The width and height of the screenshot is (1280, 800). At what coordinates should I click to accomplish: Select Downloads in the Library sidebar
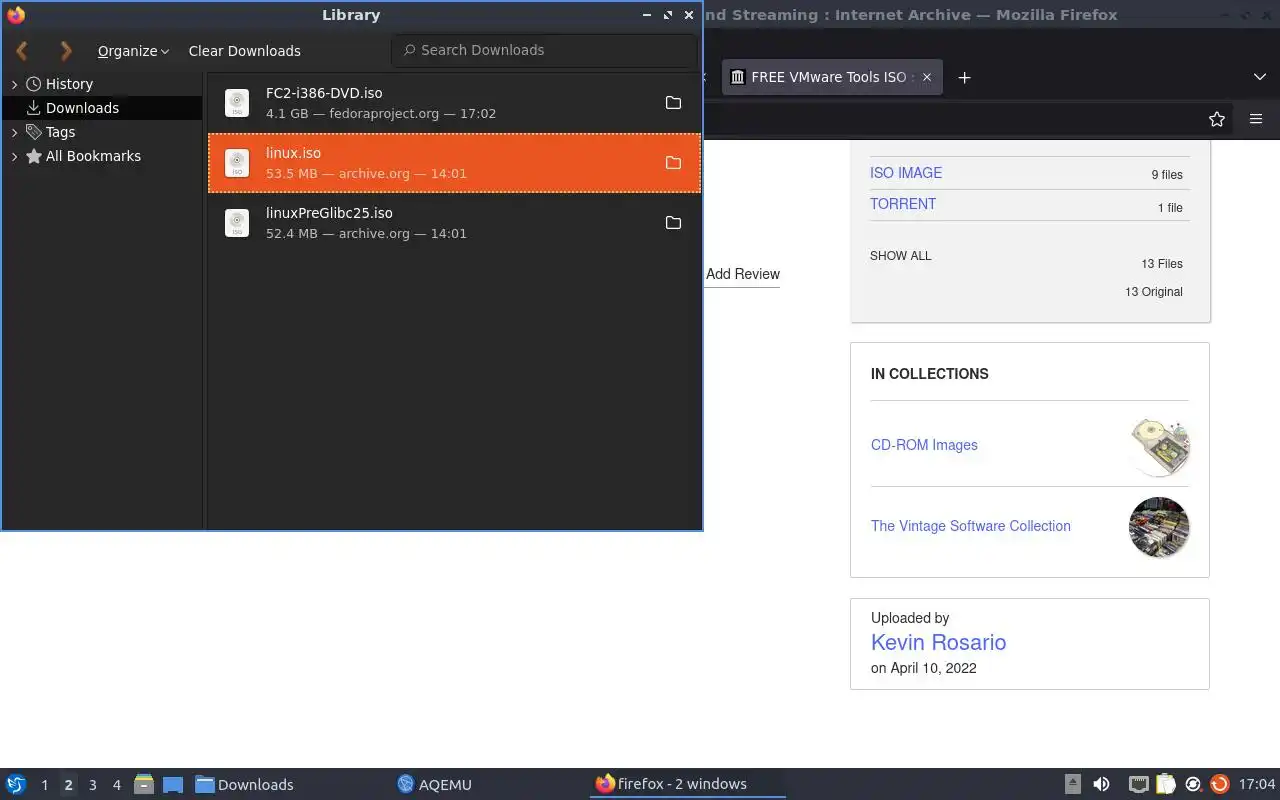coord(82,108)
